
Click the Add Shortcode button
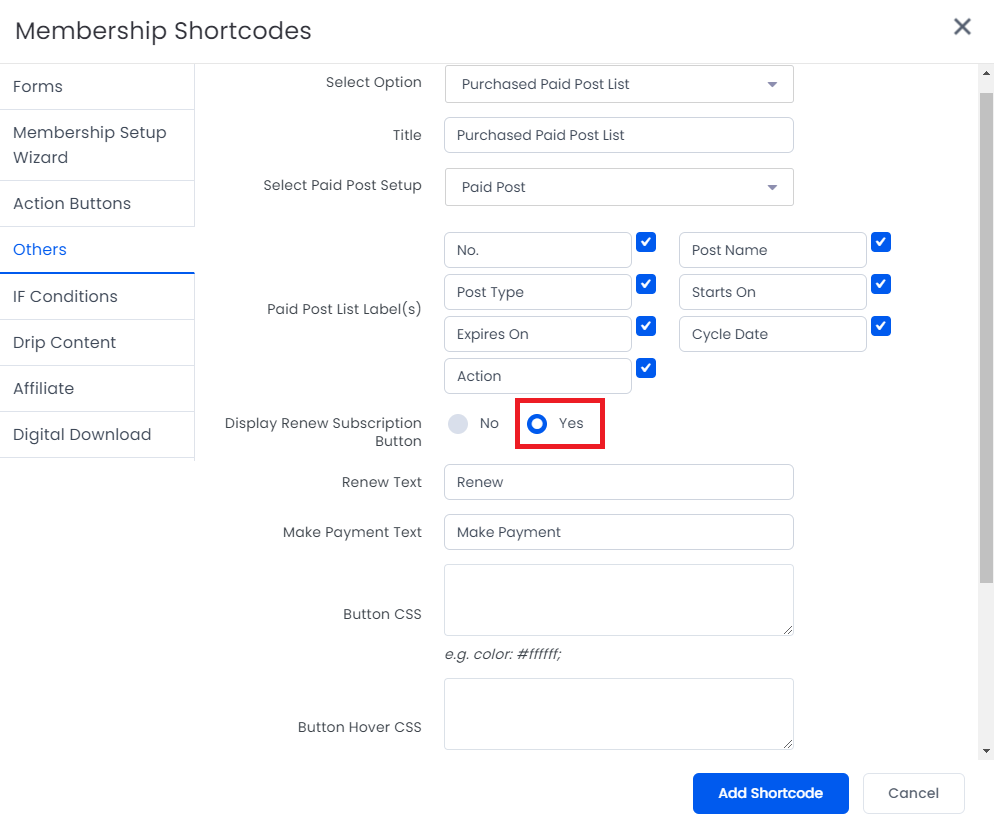click(770, 793)
